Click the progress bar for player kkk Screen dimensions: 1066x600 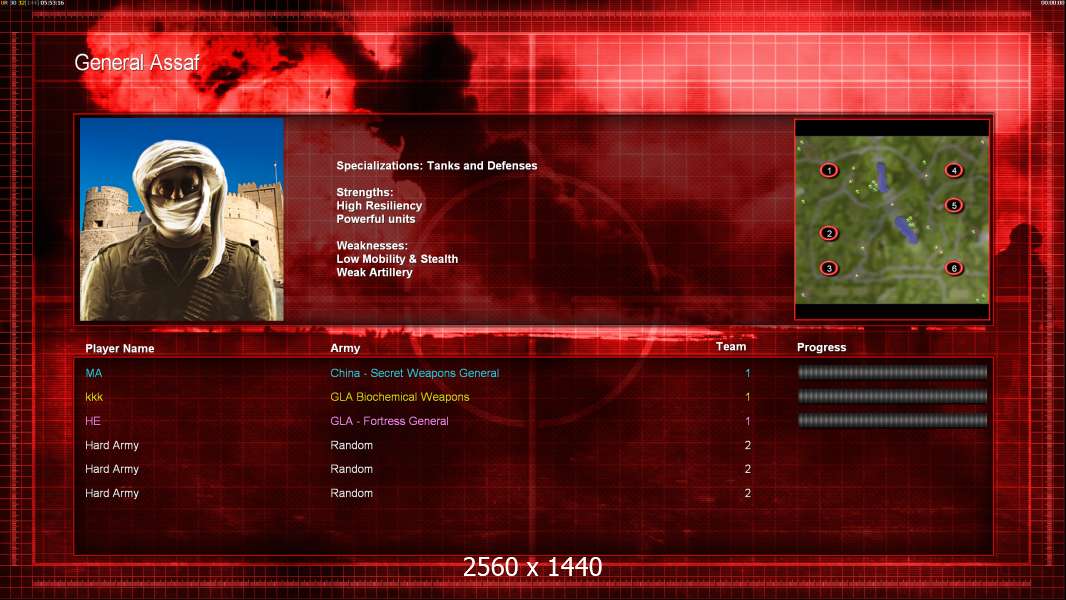click(892, 396)
